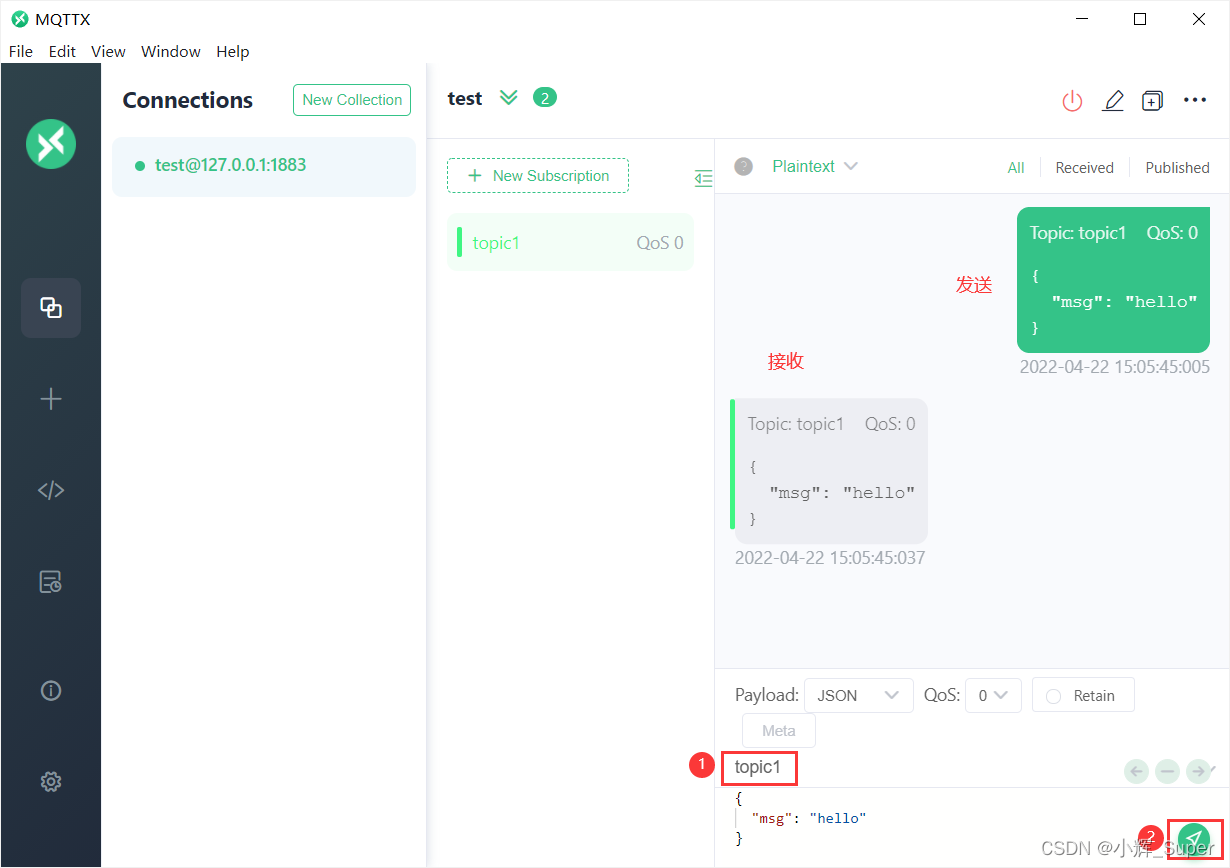This screenshot has height=868, width=1230.
Task: Click the green published message bubble
Action: pyautogui.click(x=1113, y=280)
